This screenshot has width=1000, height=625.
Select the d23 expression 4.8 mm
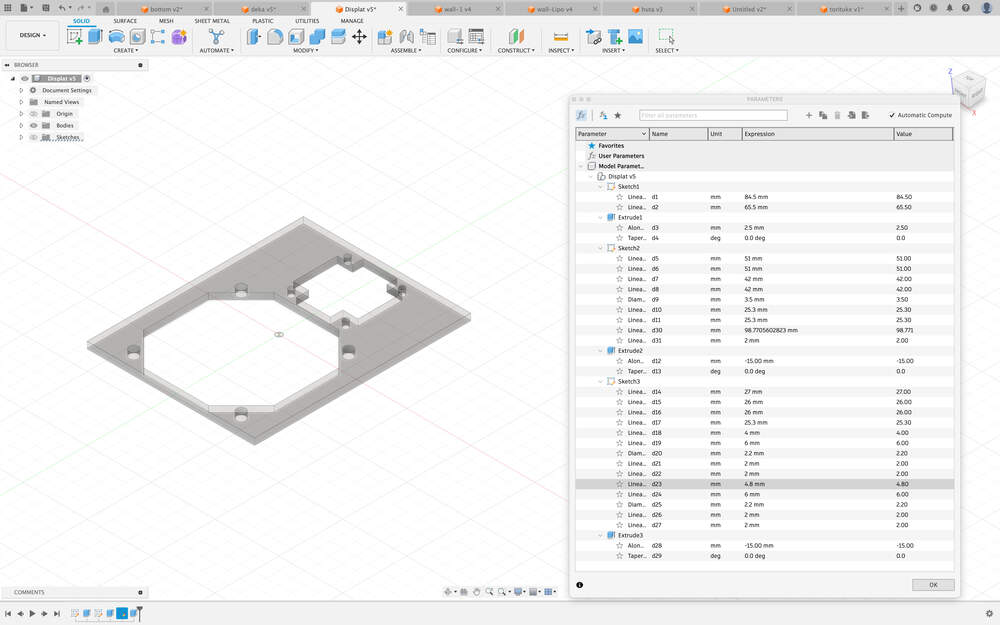click(x=754, y=484)
